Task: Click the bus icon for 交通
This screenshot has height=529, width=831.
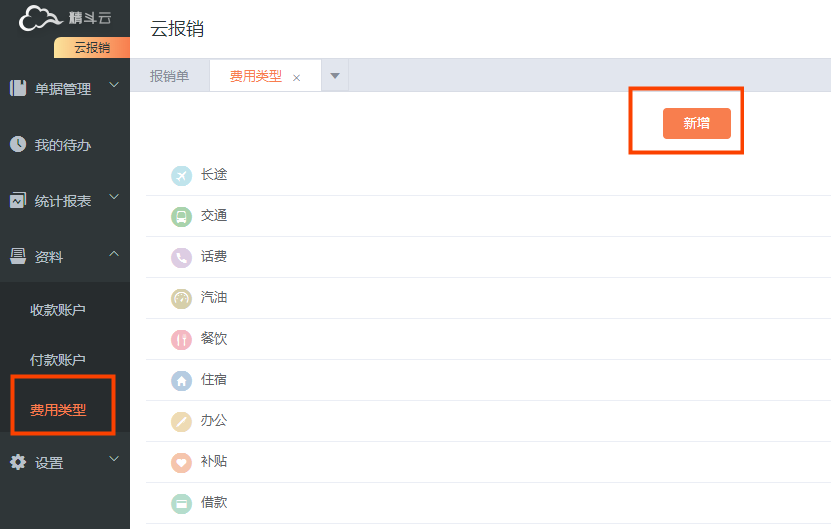Action: click(x=181, y=216)
